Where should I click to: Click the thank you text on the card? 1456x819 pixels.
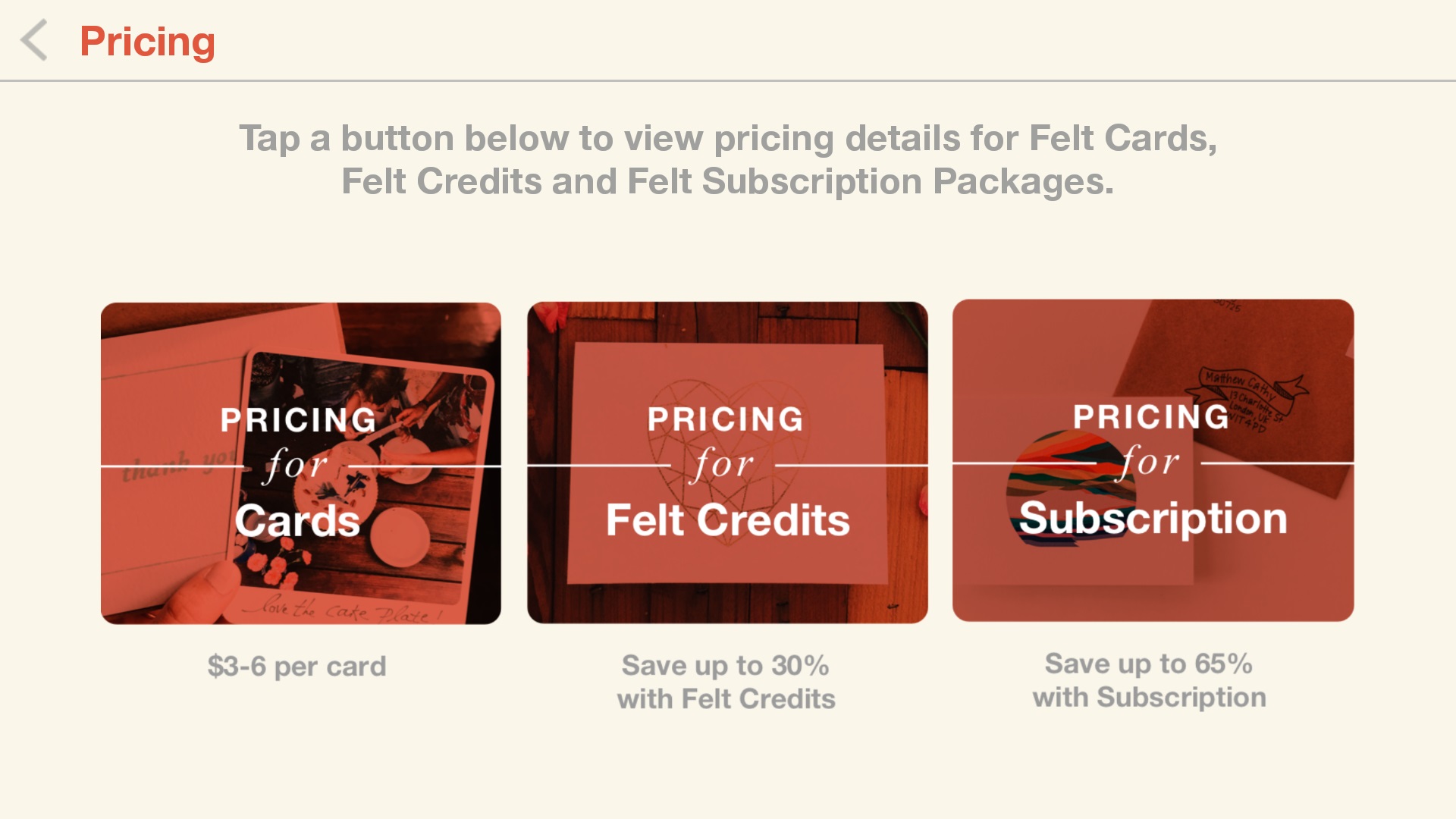176,464
